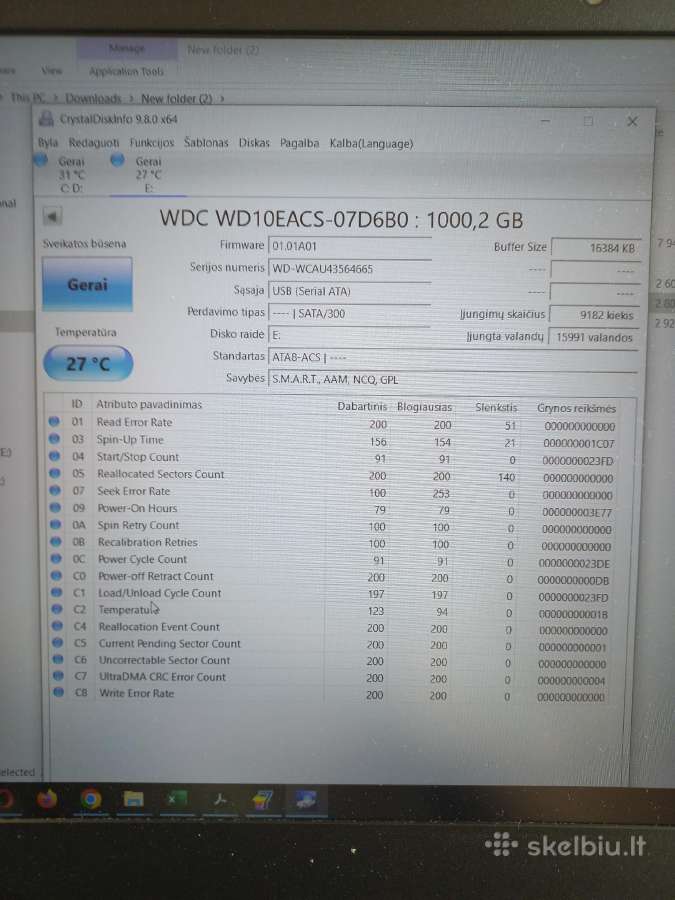Click the status dot for Write Error Rate
This screenshot has width=675, height=900.
(59, 693)
